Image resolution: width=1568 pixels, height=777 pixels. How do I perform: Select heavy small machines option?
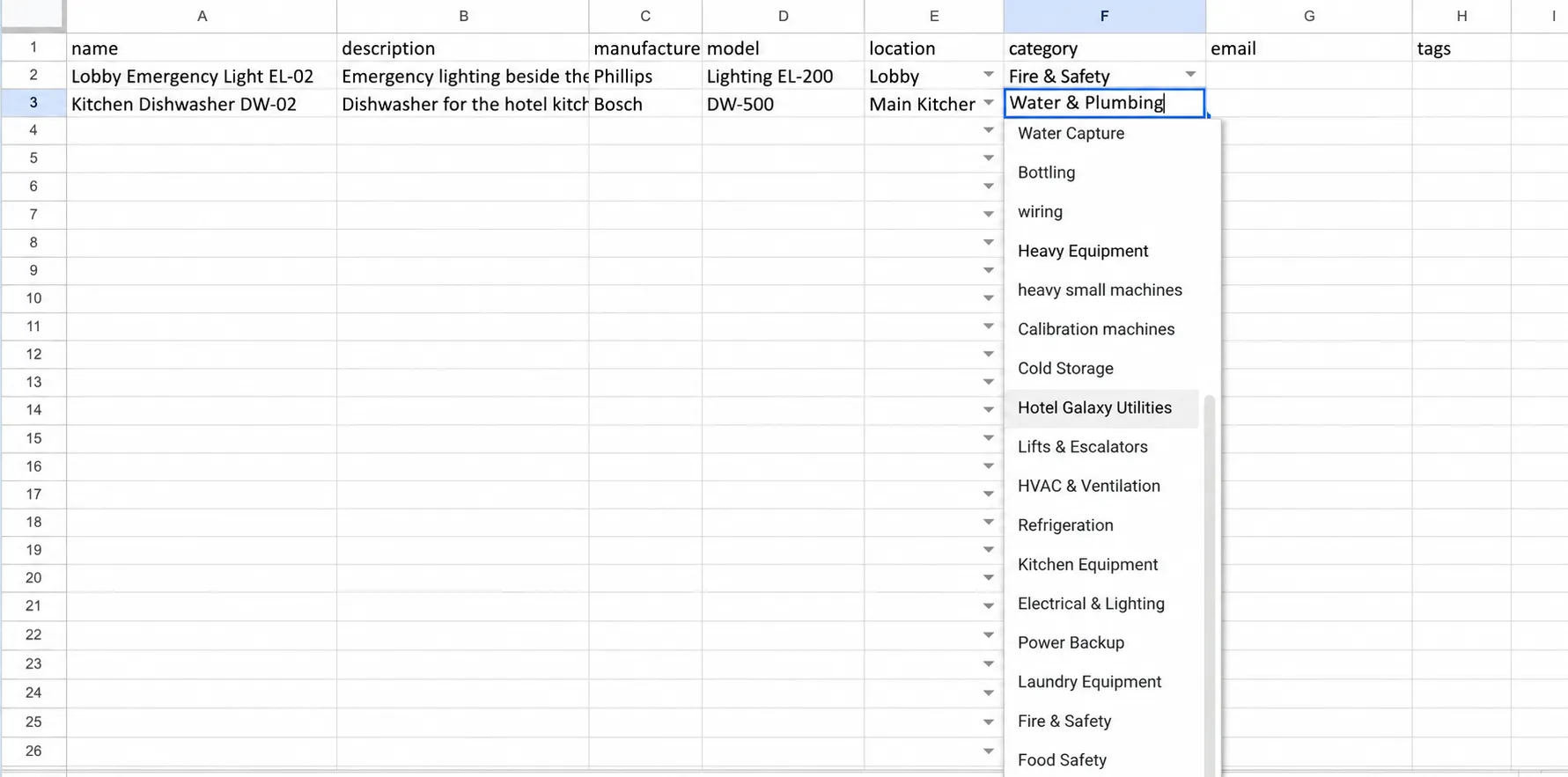coord(1101,290)
